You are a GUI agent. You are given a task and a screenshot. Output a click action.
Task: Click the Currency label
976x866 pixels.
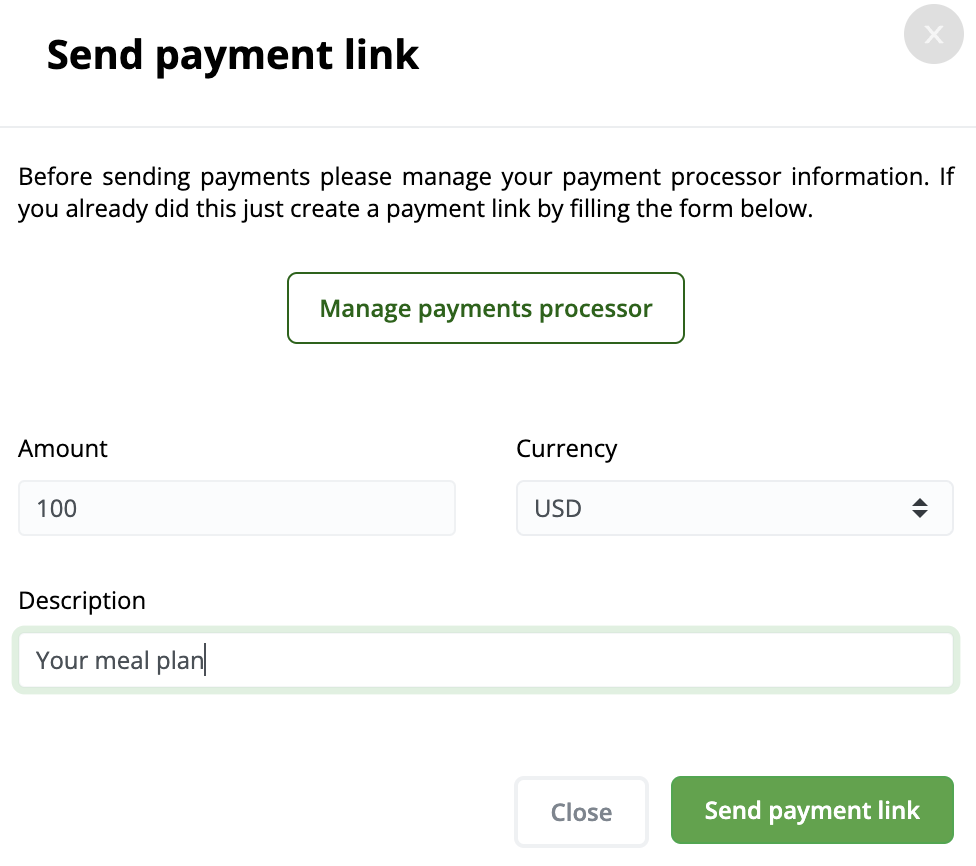coord(566,449)
